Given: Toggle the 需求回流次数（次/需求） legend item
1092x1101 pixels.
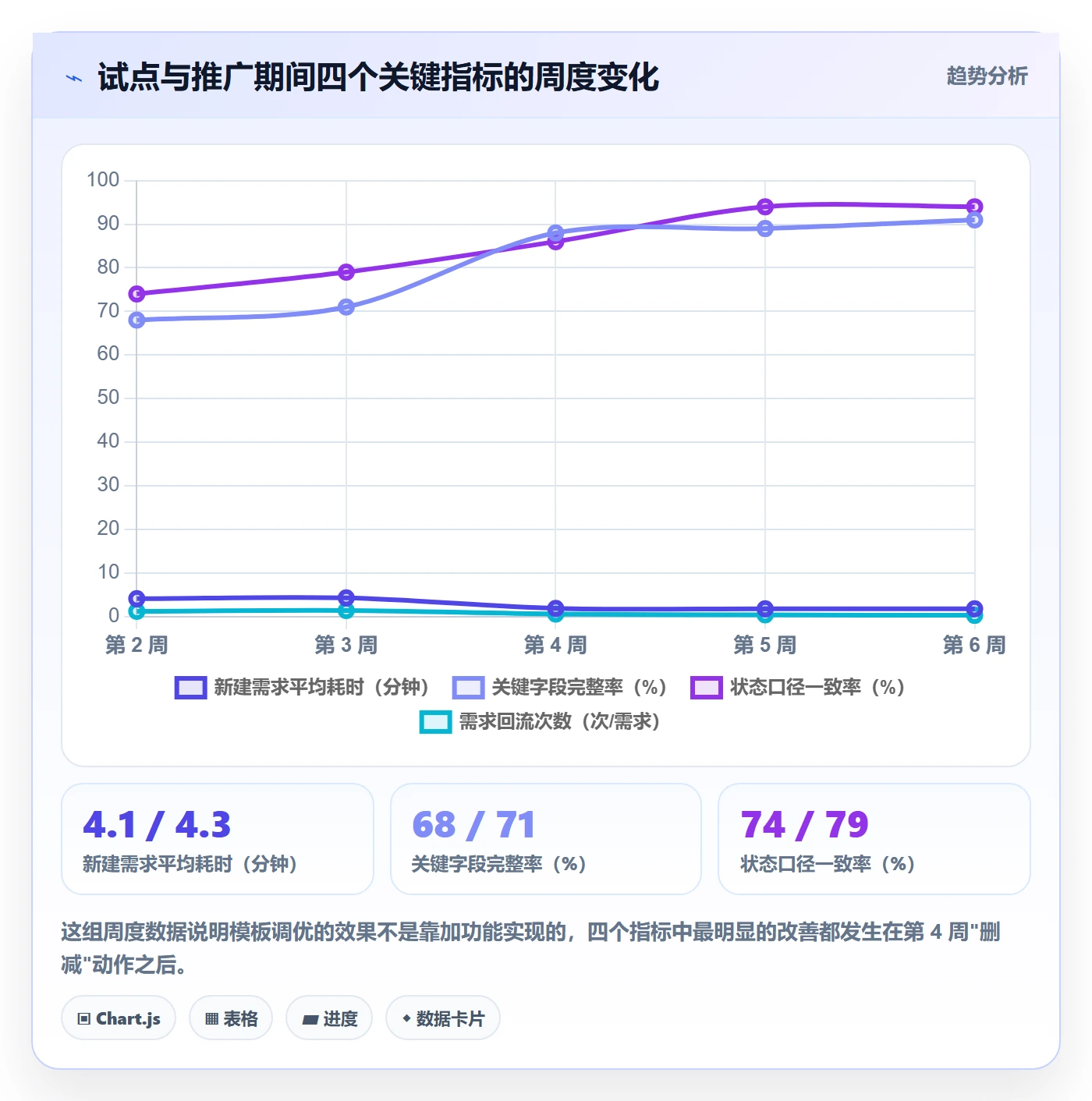Looking at the screenshot, I should tap(541, 721).
